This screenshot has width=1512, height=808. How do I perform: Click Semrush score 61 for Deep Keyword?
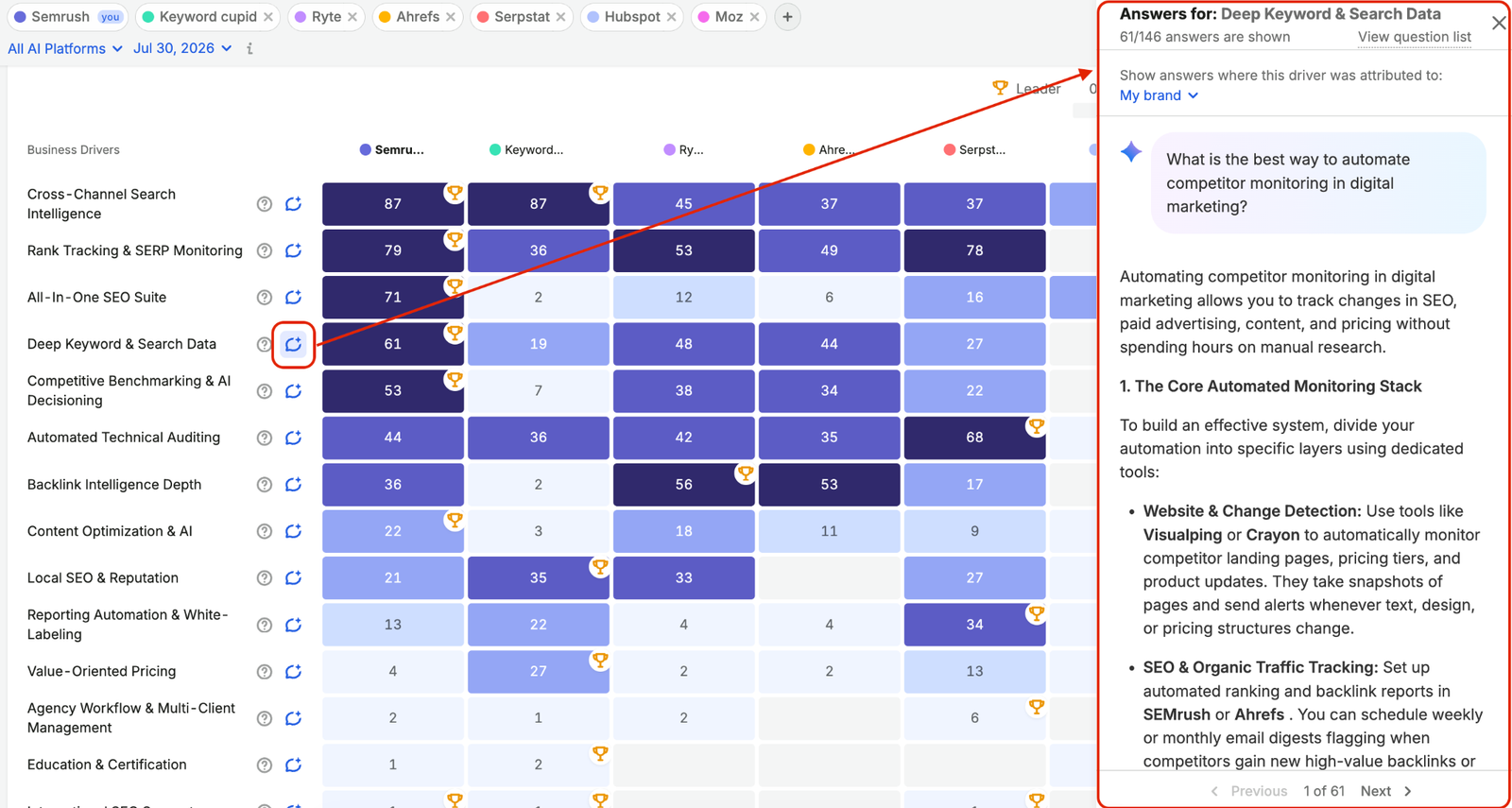tap(393, 344)
